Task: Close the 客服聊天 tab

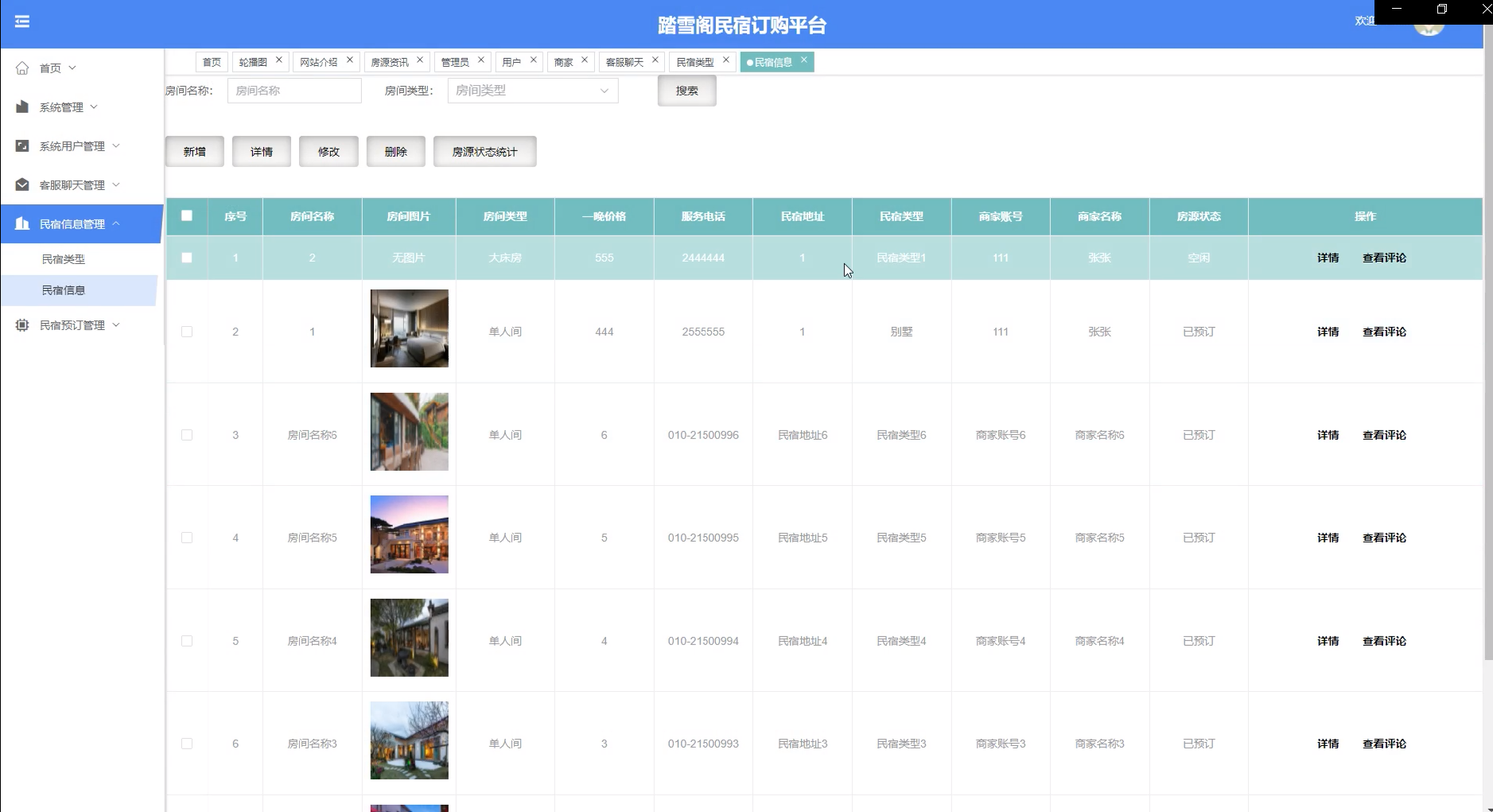Action: [x=655, y=60]
